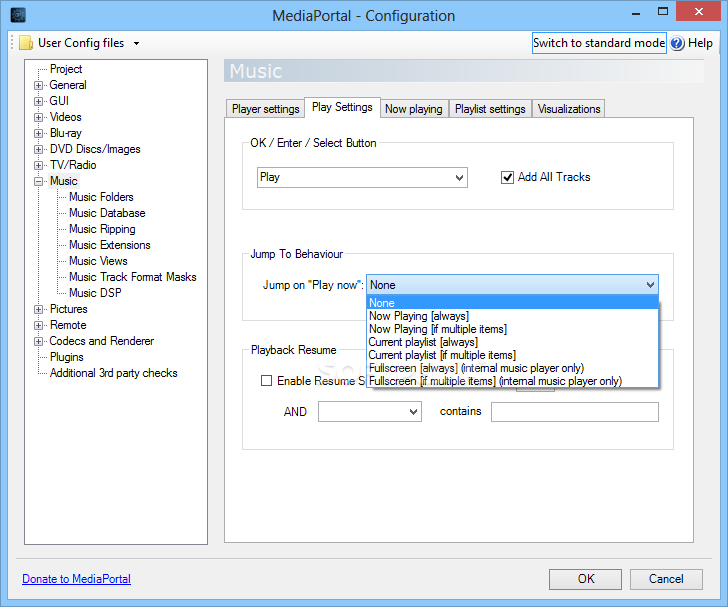Select Music Folders in the tree
Image resolution: width=728 pixels, height=607 pixels.
pos(101,197)
